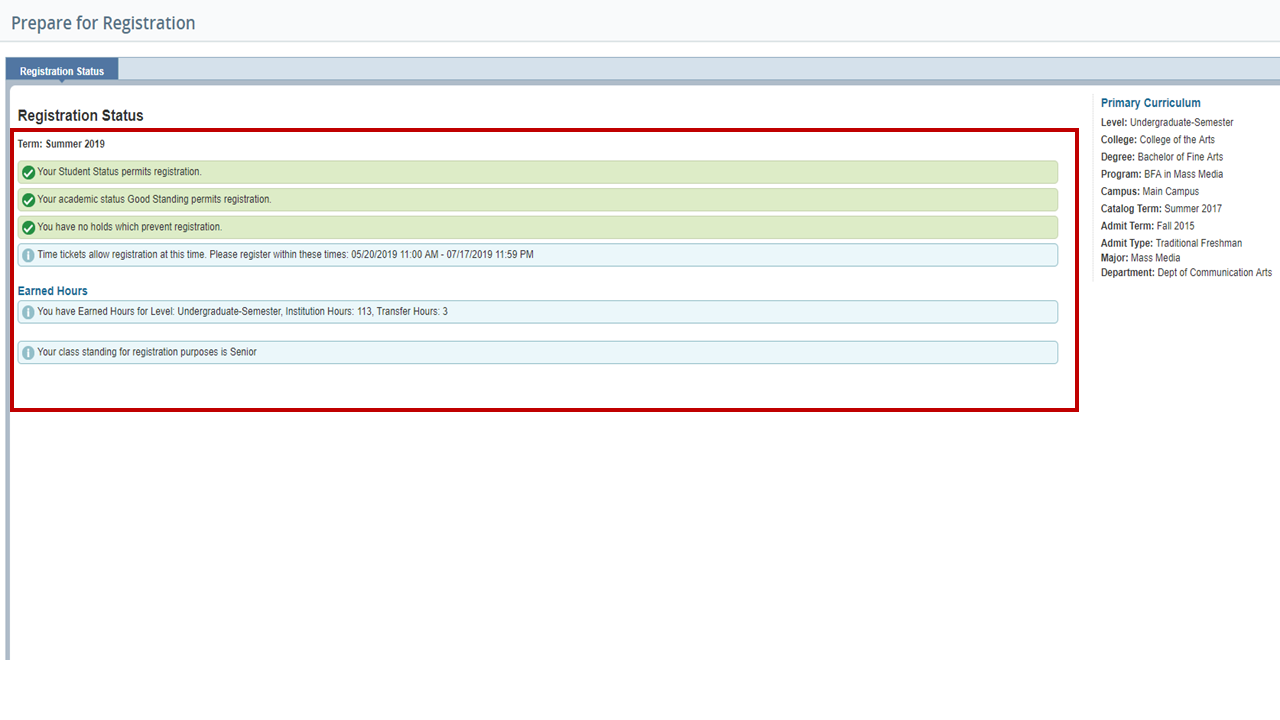This screenshot has height=720, width=1280.
Task: Select the info icon beside class standing message
Action: 29,352
